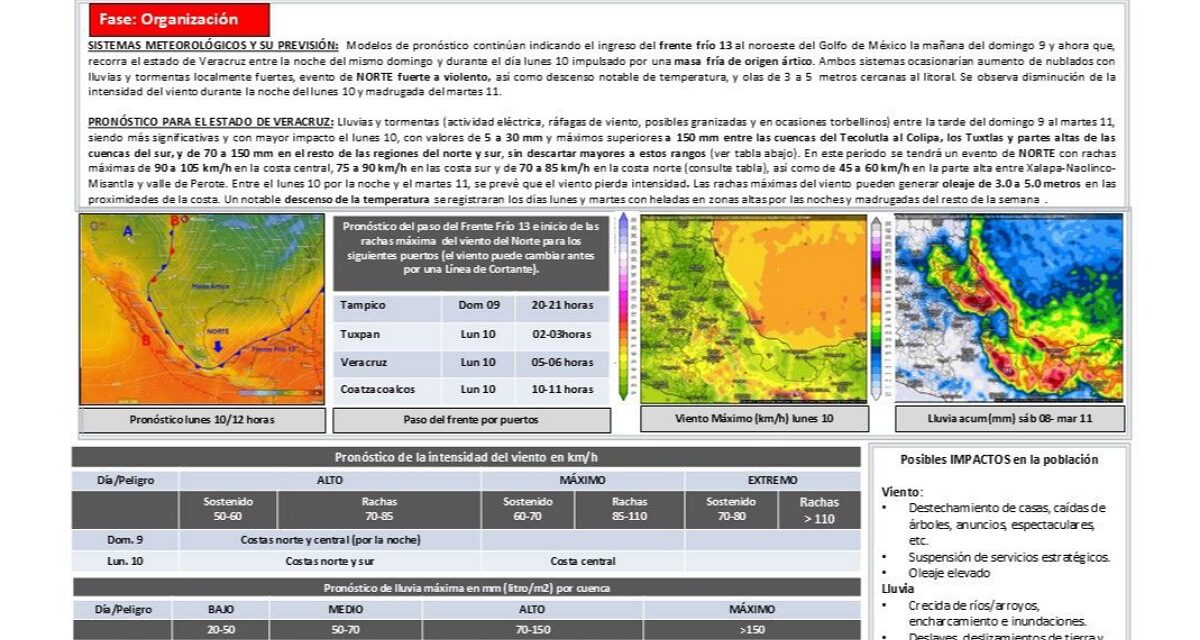The image size is (1200, 640).
Task: Collapse the Posibles IMPACTOS en la población panel
Action: tap(1000, 462)
